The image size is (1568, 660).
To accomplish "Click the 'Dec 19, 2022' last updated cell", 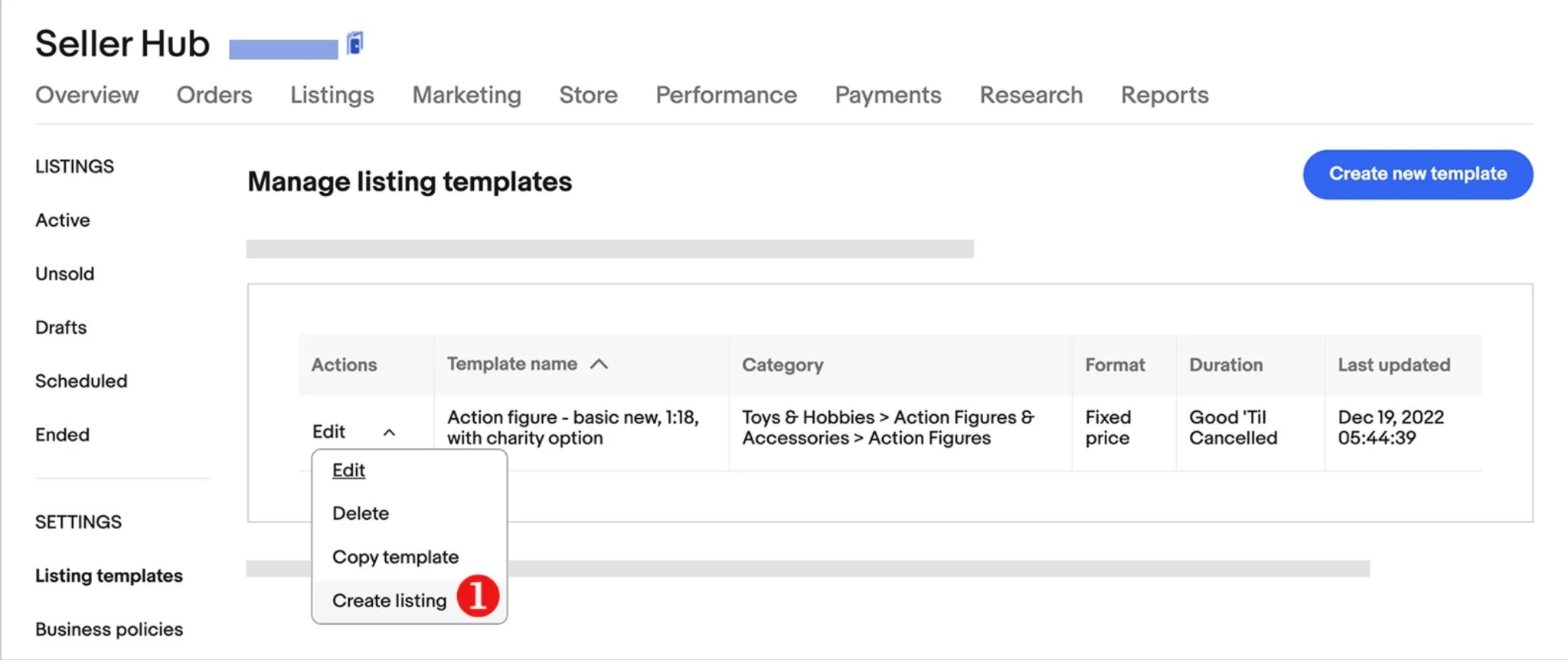I will tap(1391, 427).
